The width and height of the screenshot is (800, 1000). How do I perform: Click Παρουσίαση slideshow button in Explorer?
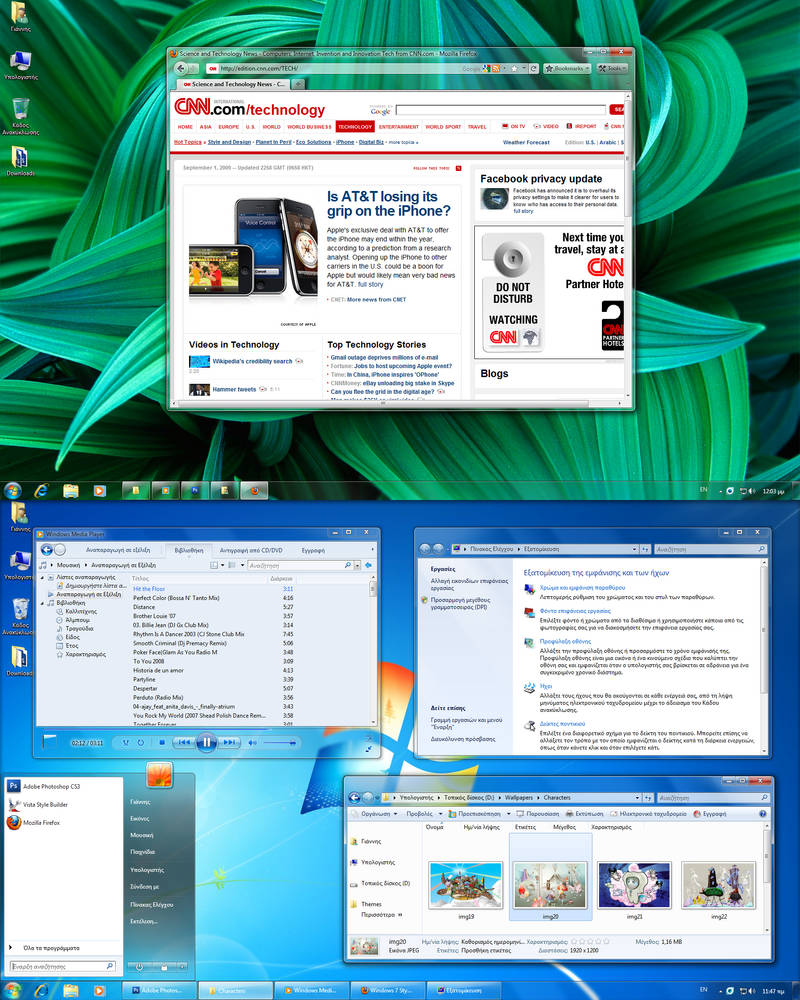[538, 814]
